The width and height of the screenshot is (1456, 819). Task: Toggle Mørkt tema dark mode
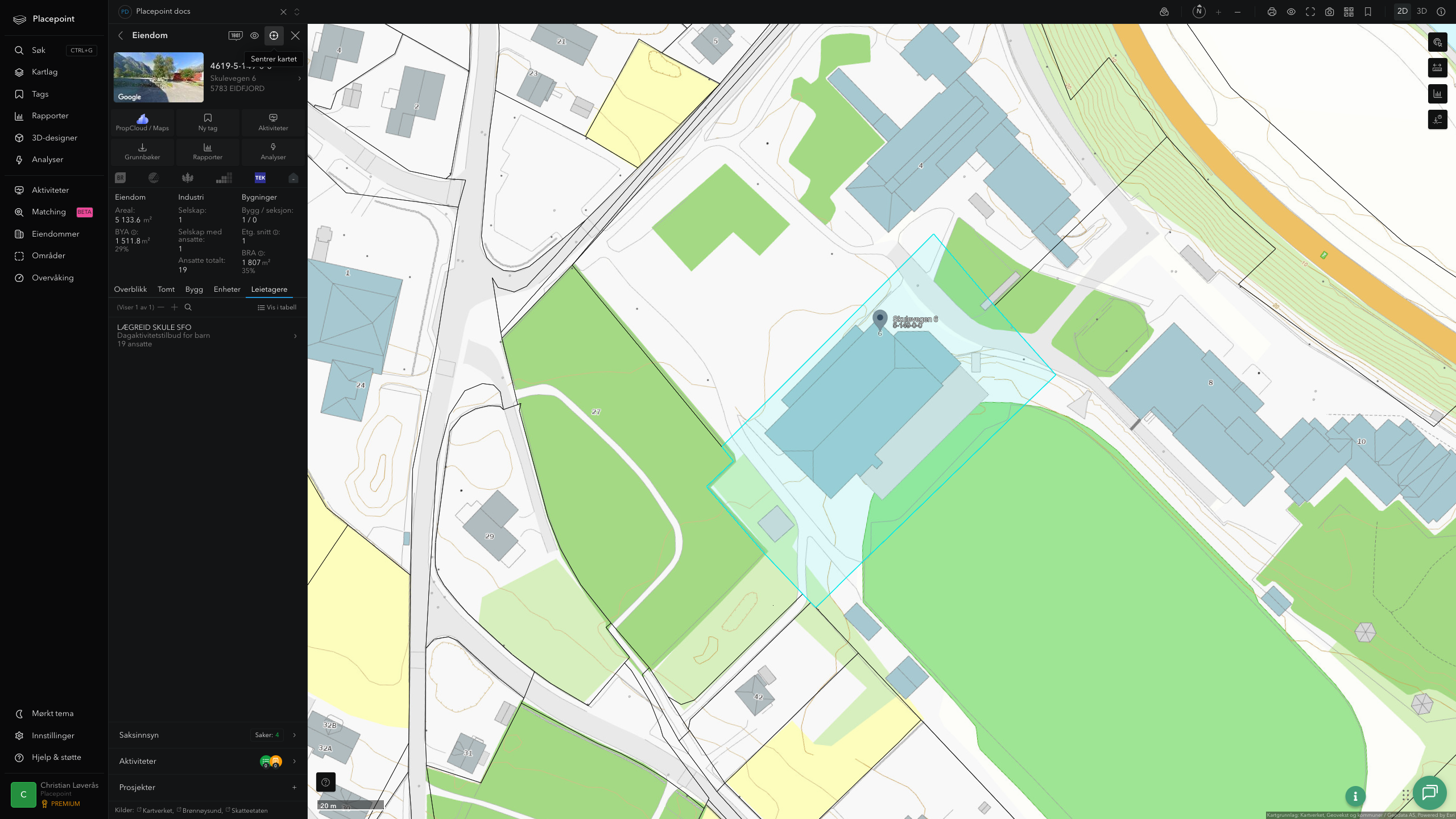coord(52,713)
